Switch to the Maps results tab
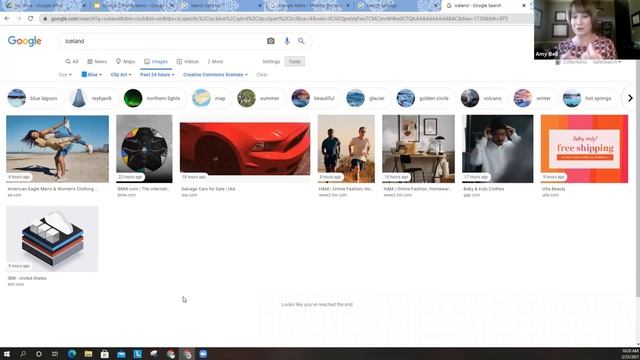Image resolution: width=640 pixels, height=360 pixels. click(125, 62)
